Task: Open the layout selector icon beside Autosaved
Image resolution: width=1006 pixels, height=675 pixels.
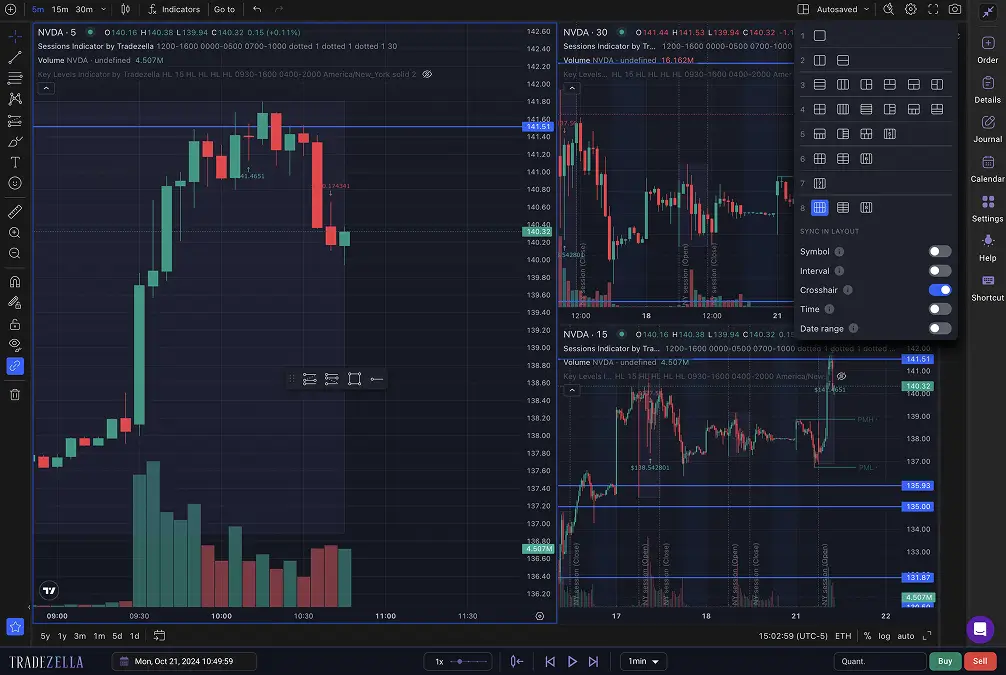Action: 803,9
